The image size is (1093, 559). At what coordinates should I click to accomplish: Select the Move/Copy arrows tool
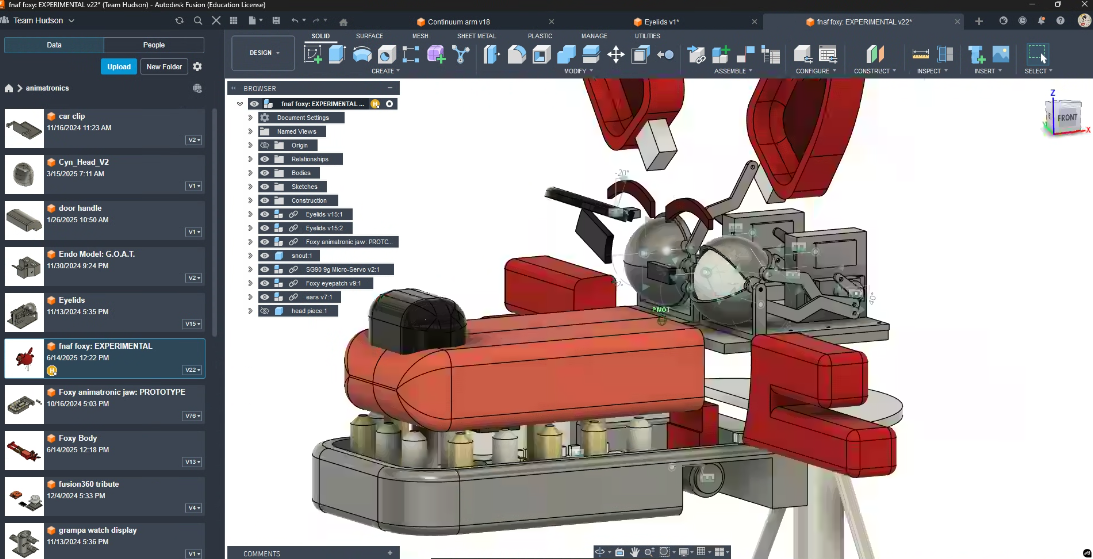point(616,54)
